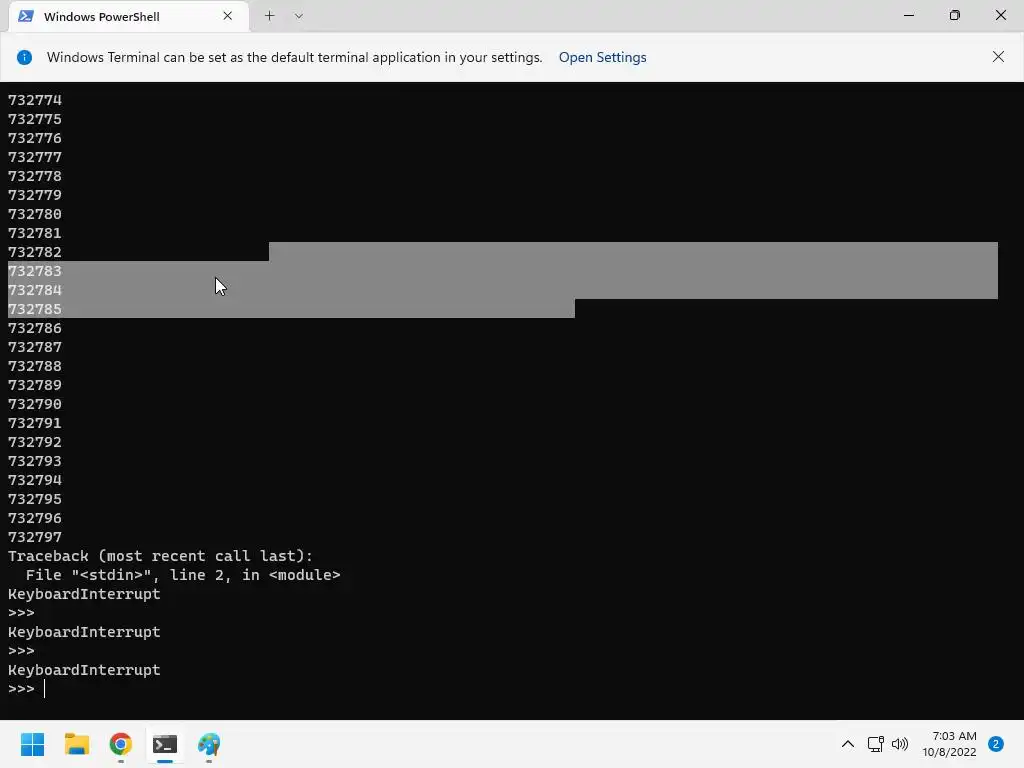Click the blue info icon in notification
This screenshot has width=1024, height=768.
pyautogui.click(x=24, y=57)
